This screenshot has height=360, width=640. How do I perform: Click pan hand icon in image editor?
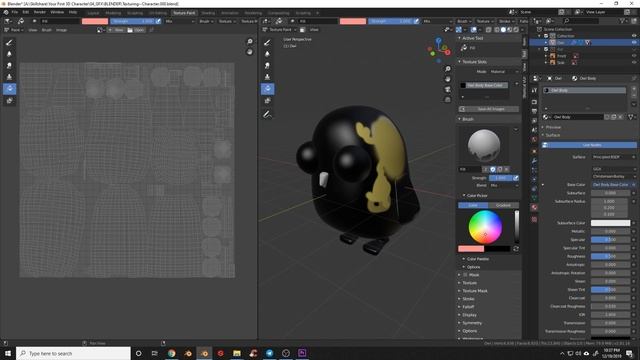click(x=250, y=52)
